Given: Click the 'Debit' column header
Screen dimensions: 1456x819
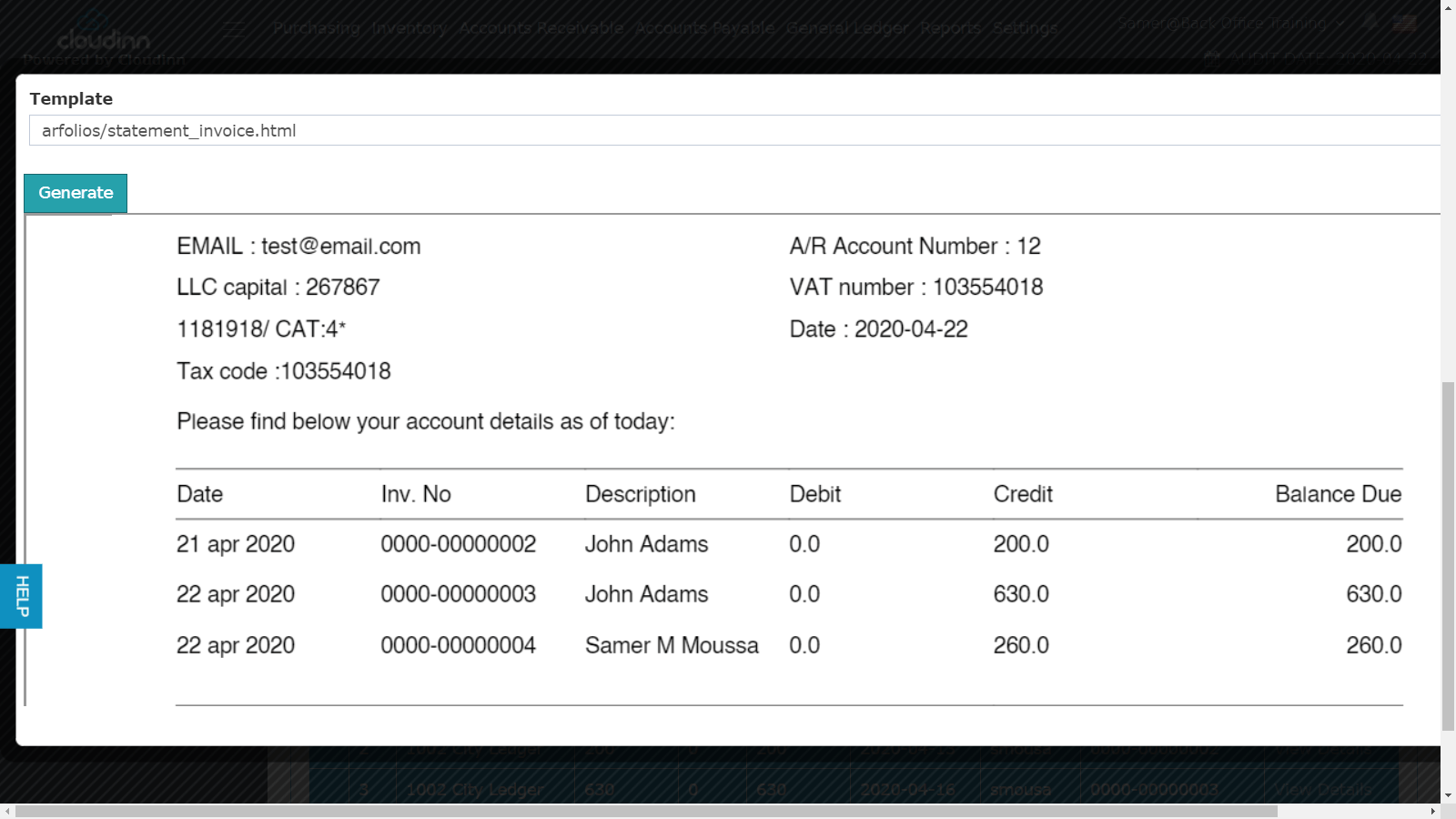Looking at the screenshot, I should pos(814,494).
